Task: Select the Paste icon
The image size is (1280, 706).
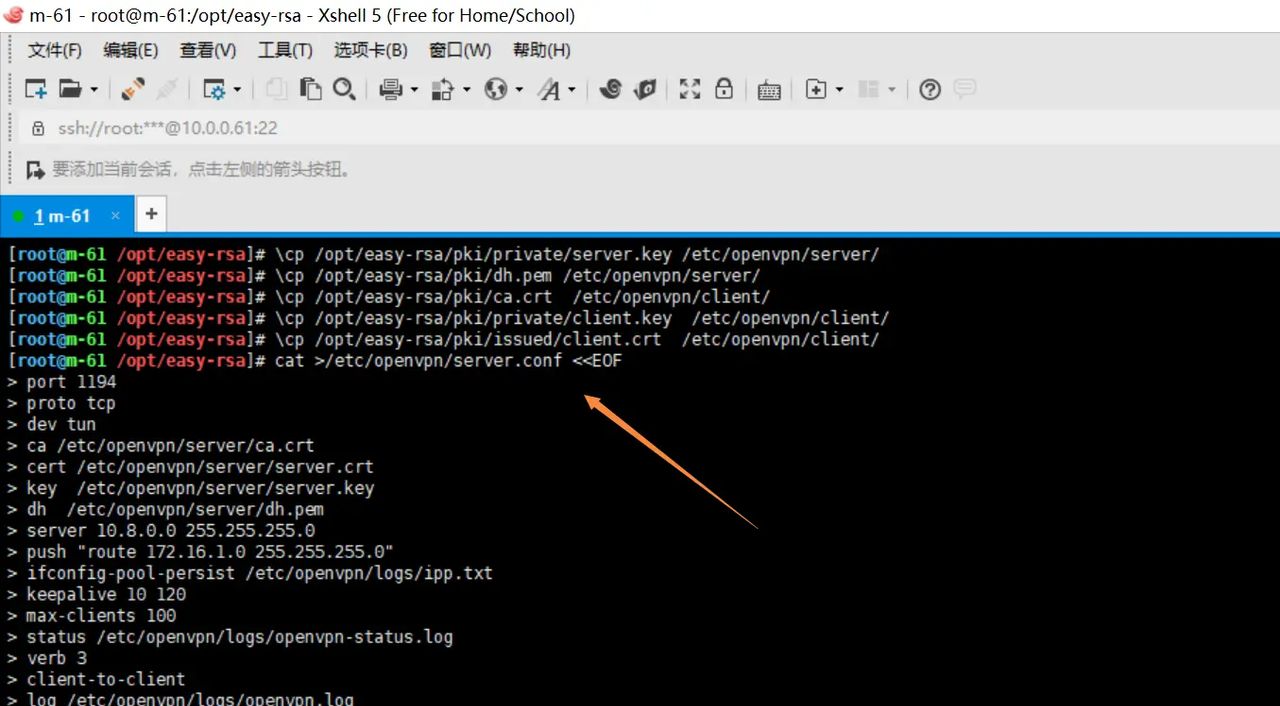Action: coord(311,89)
